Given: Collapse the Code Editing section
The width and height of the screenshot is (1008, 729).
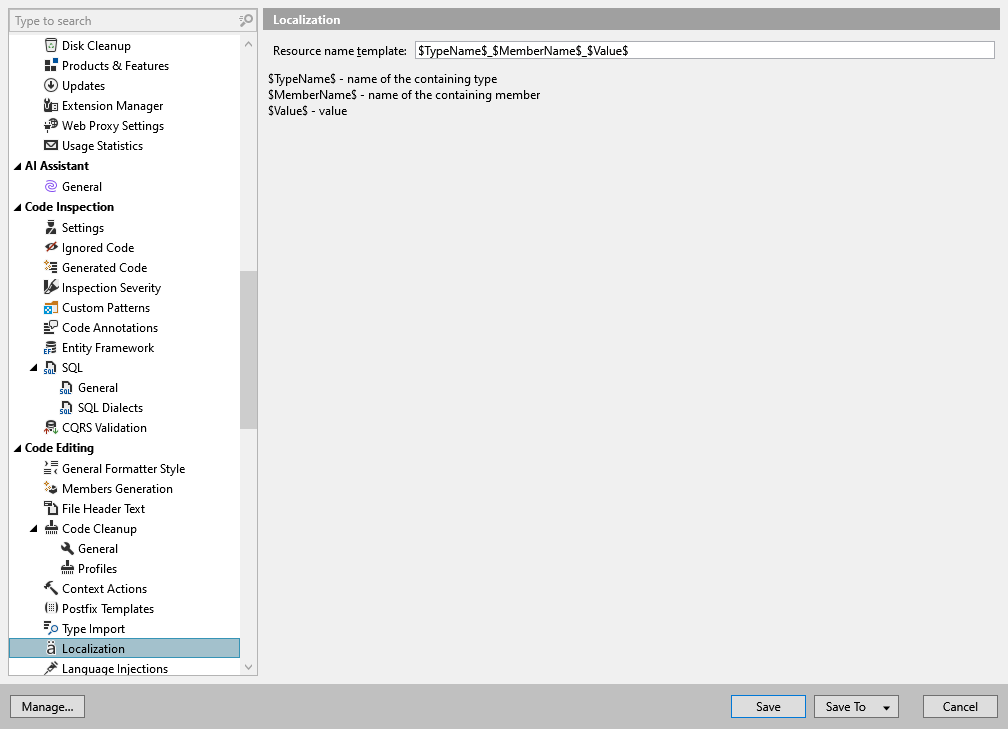Looking at the screenshot, I should click(17, 449).
